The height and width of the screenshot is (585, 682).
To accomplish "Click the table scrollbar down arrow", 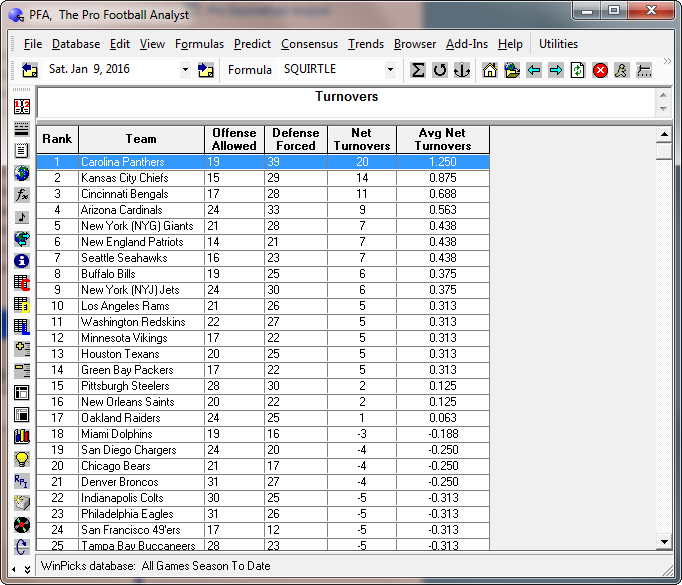I will (664, 542).
